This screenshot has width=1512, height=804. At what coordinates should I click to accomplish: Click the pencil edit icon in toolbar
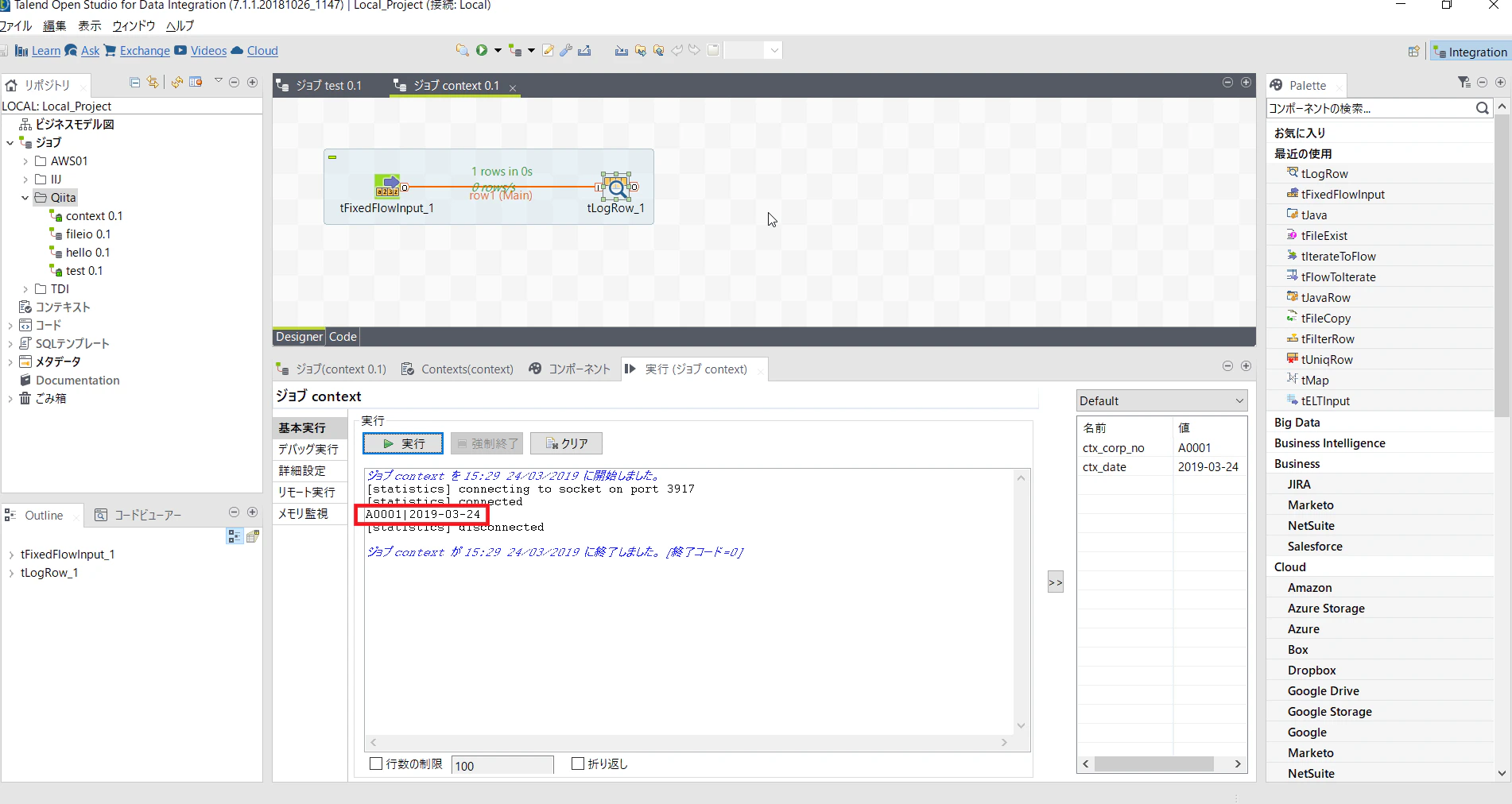point(548,50)
